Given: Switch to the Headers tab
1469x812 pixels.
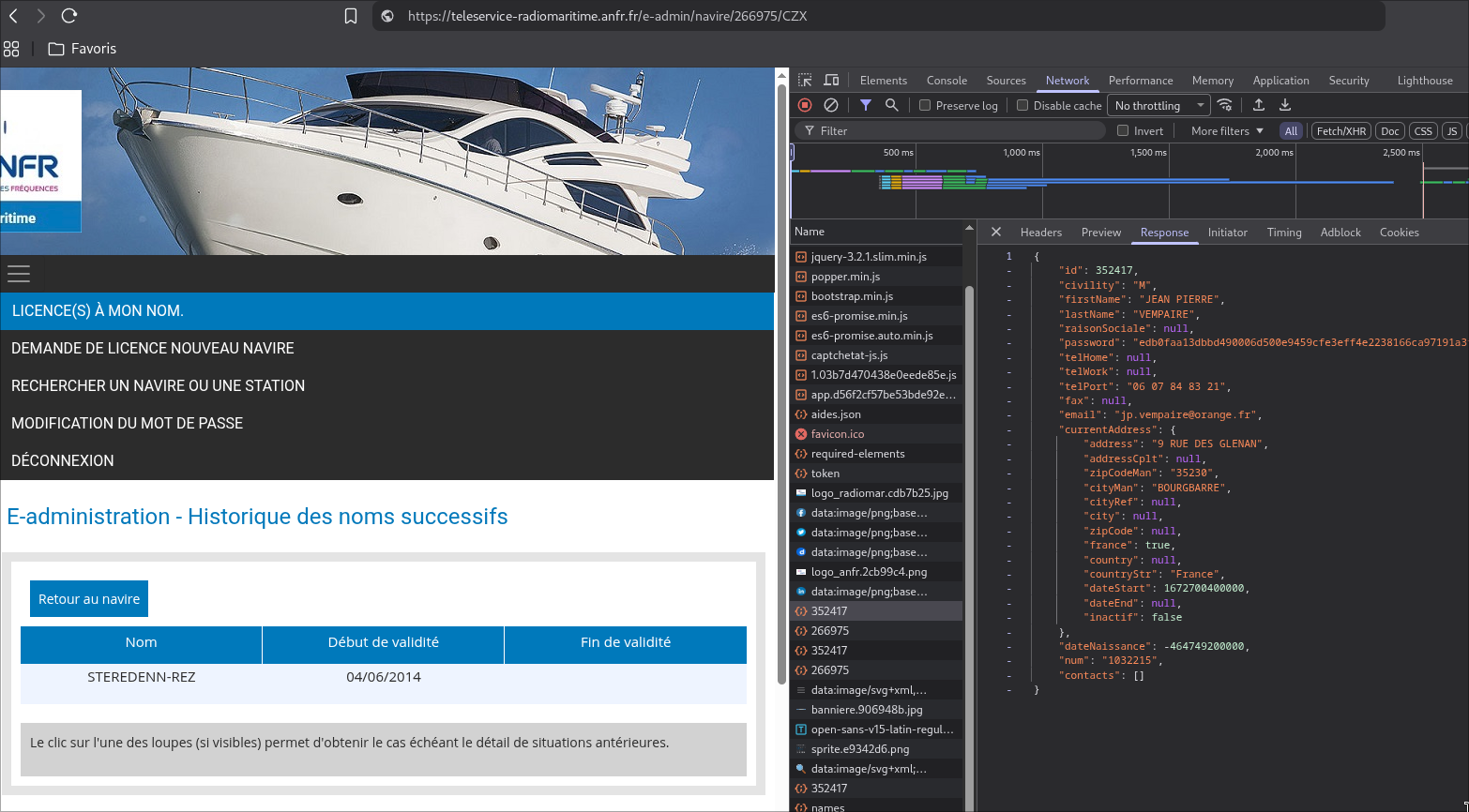Looking at the screenshot, I should pos(1041,232).
